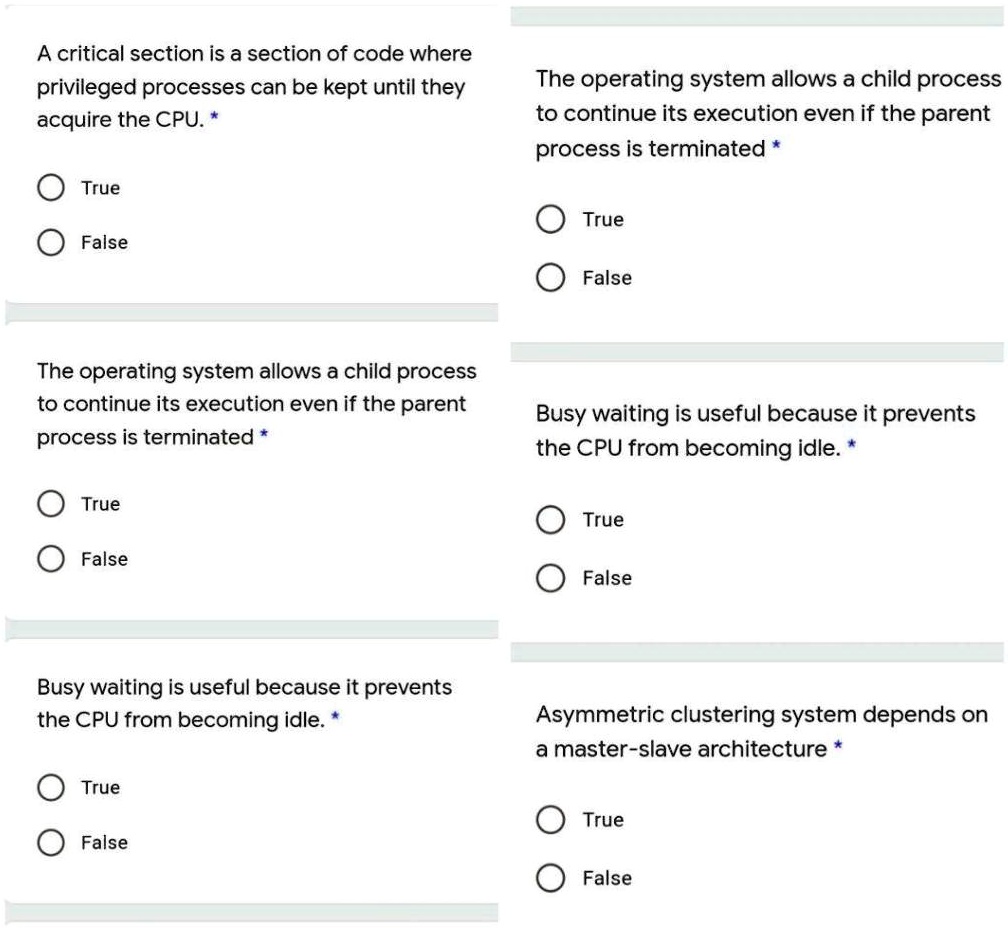Screen dimensions: 1008x928
Task: Answer False to the asymmetric clustering question
Action: click(551, 878)
